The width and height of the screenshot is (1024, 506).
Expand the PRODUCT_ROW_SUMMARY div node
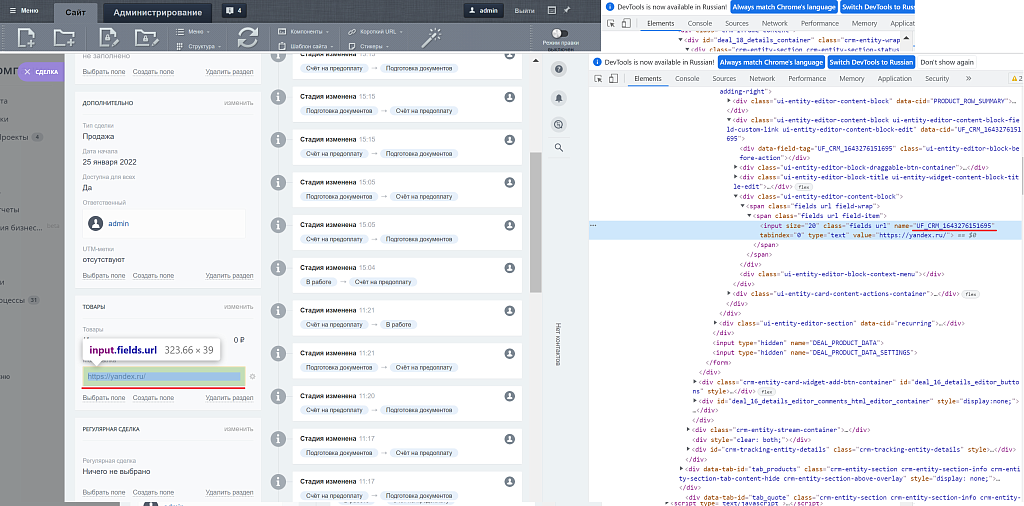tap(729, 100)
